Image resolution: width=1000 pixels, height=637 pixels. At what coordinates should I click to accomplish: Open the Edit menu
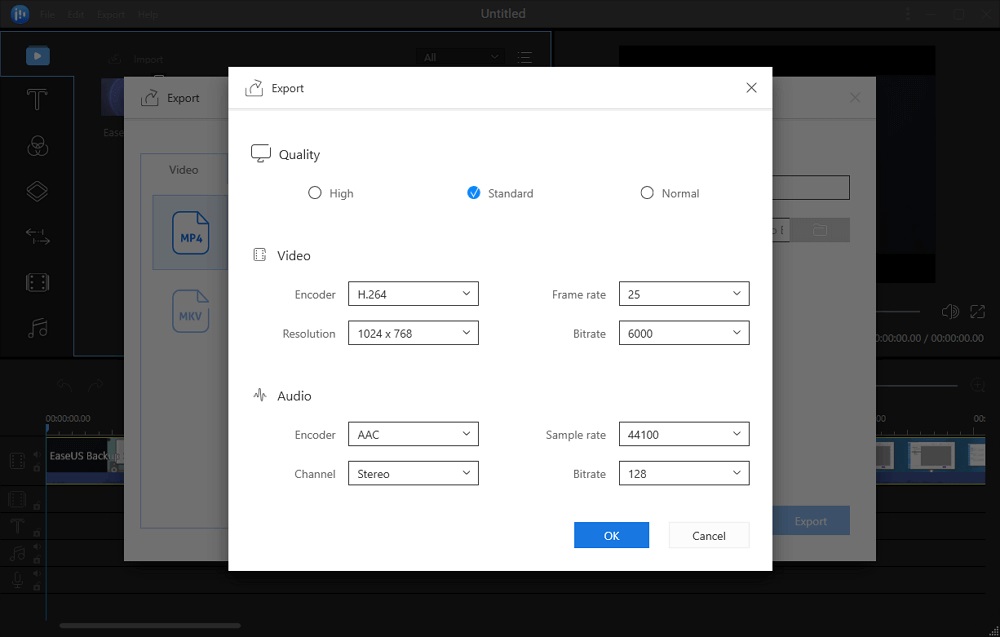pyautogui.click(x=76, y=14)
